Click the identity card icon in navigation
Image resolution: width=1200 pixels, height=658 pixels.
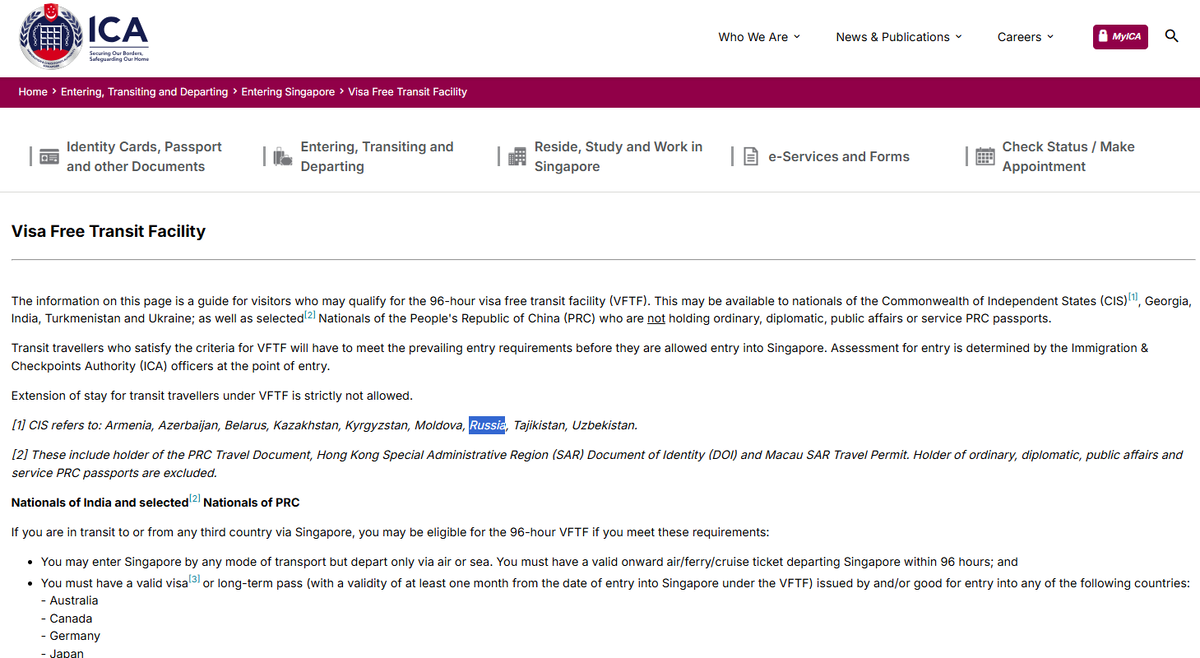coord(48,157)
